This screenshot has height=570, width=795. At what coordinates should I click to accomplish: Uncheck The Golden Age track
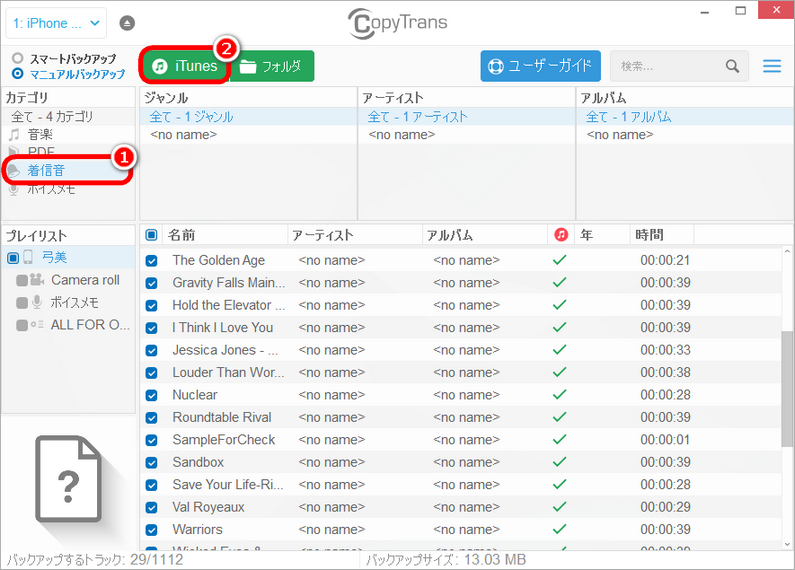[151, 261]
